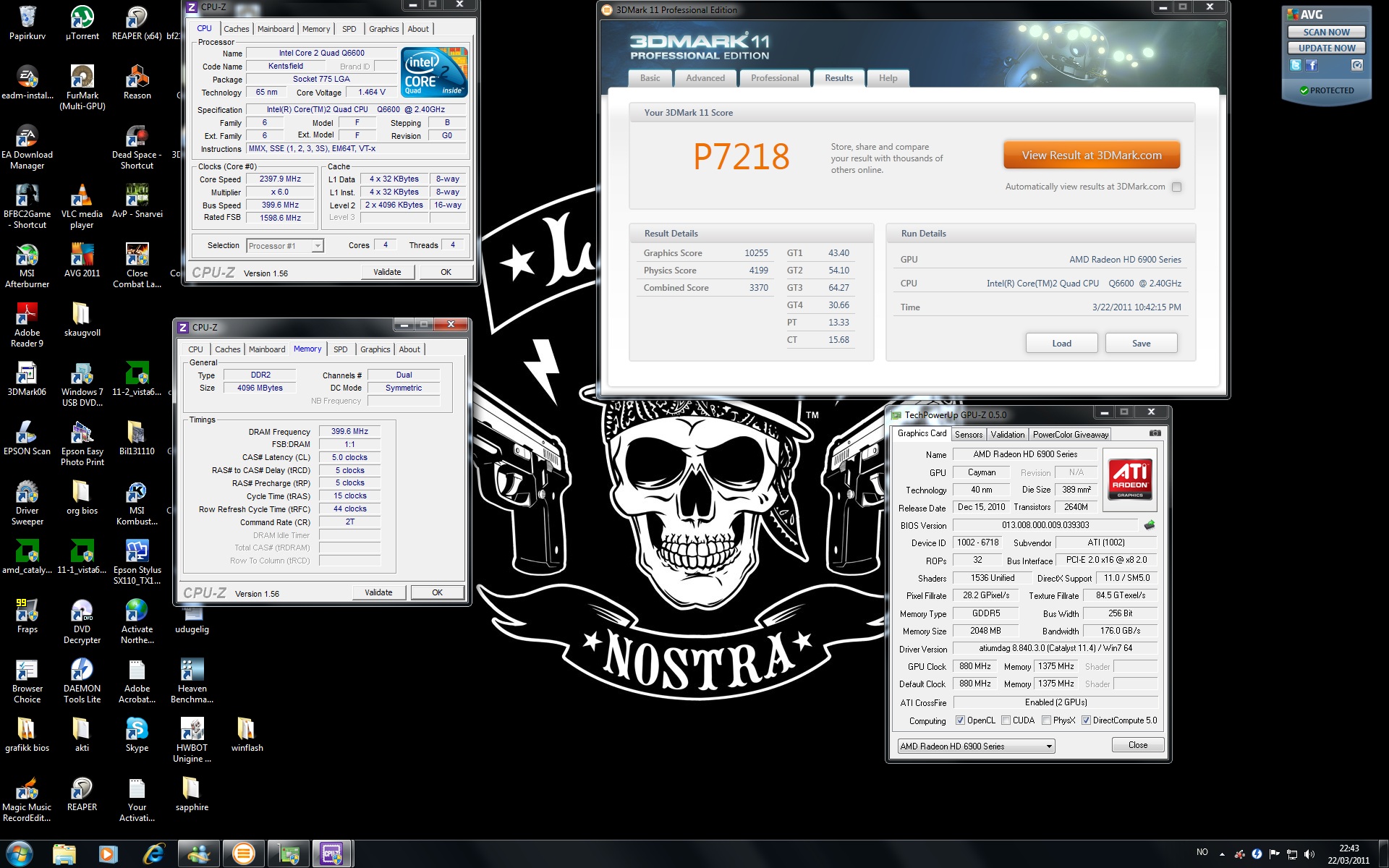The width and height of the screenshot is (1389, 868).
Task: Open the winflash folder icon
Action: coord(247,734)
